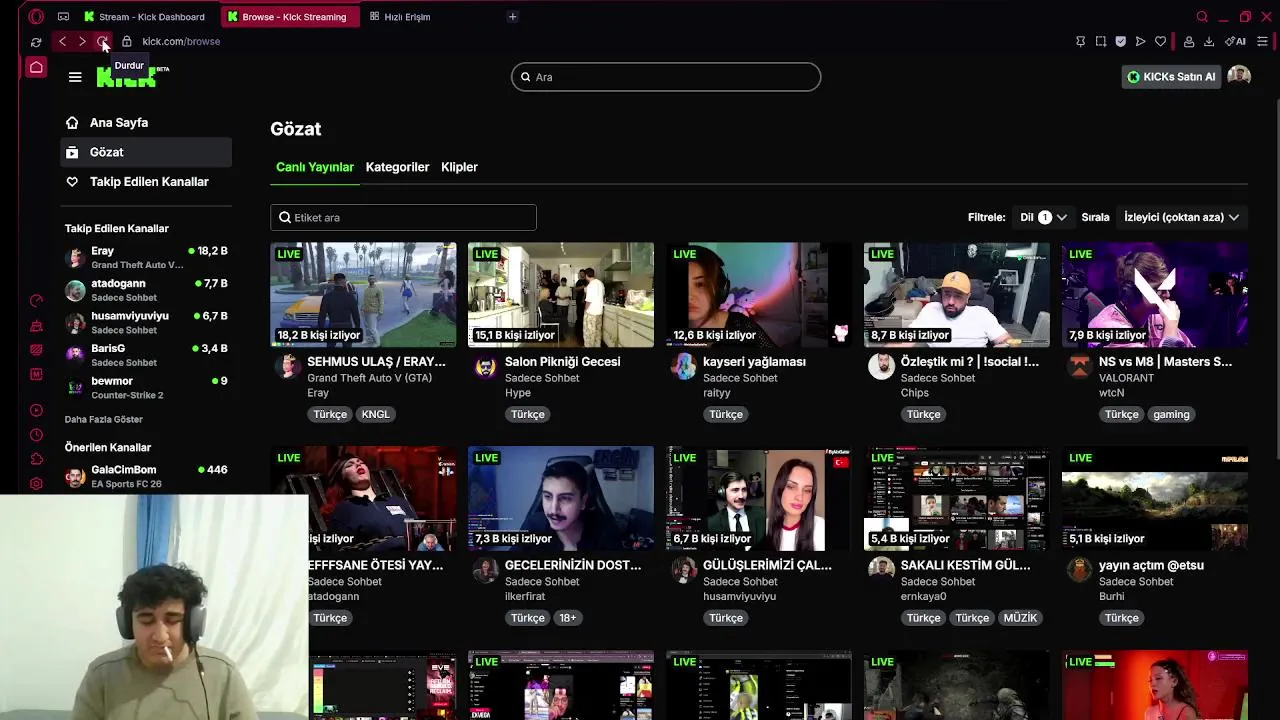
Task: Open Takip Edilen Kanallar sidebar link
Action: [x=146, y=182]
